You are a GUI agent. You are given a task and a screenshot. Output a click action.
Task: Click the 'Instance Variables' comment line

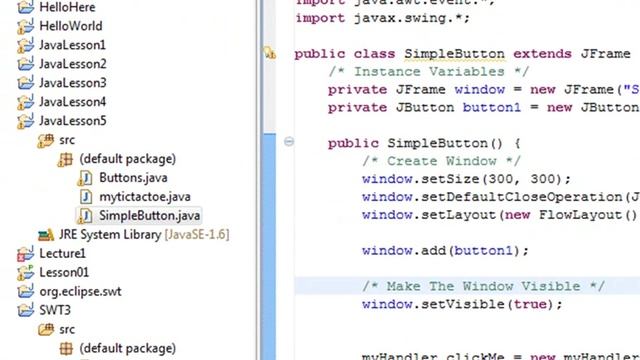(429, 72)
